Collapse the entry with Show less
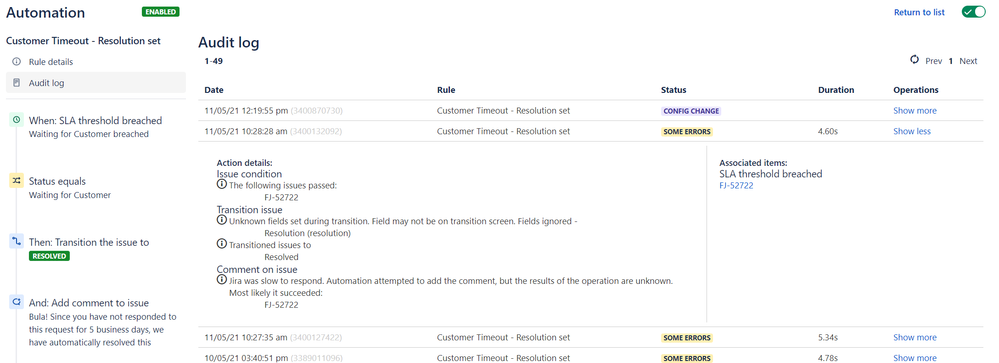Viewport: 999px width, 363px height. click(912, 131)
